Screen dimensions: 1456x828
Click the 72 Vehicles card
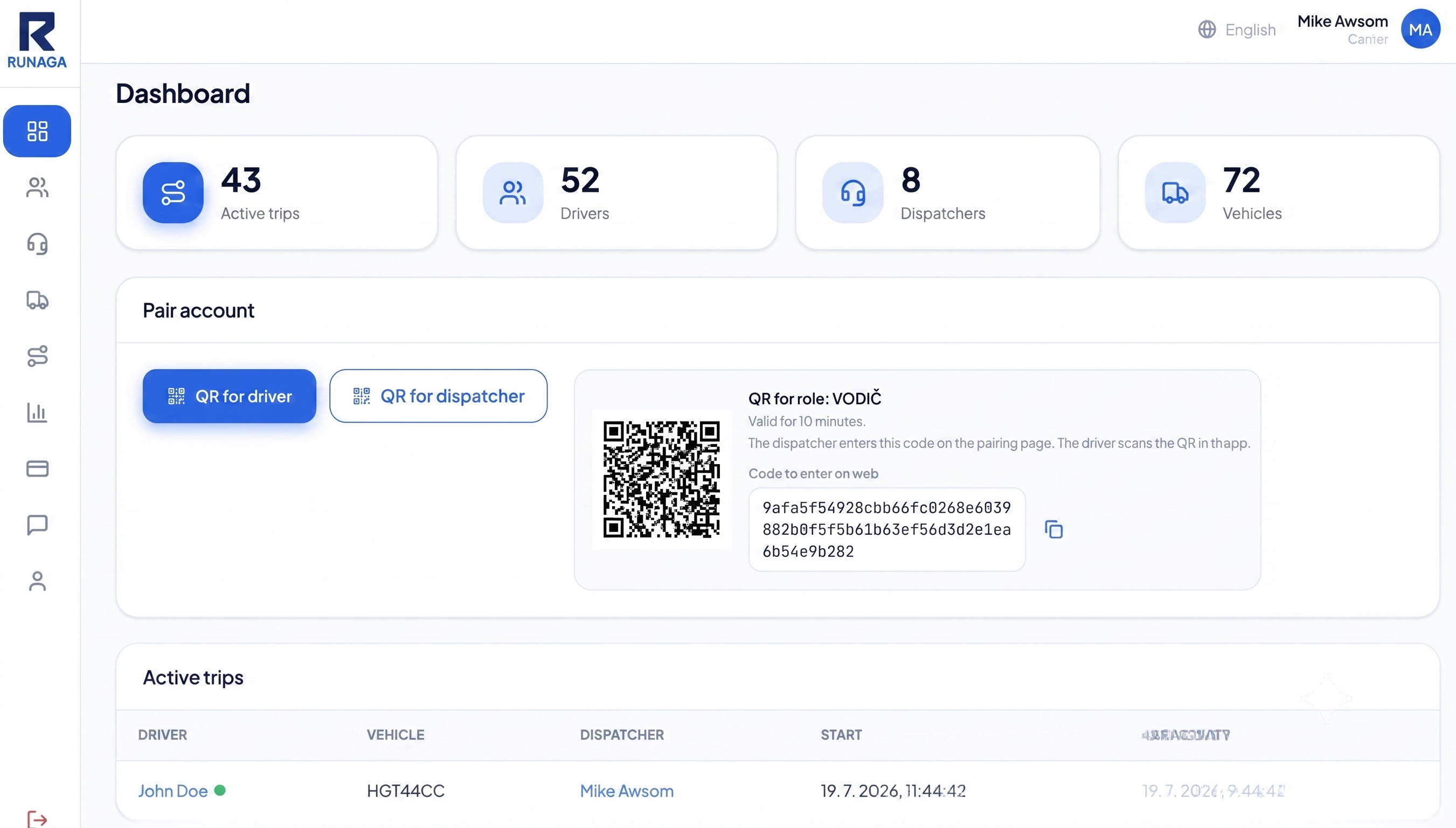pyautogui.click(x=1278, y=192)
